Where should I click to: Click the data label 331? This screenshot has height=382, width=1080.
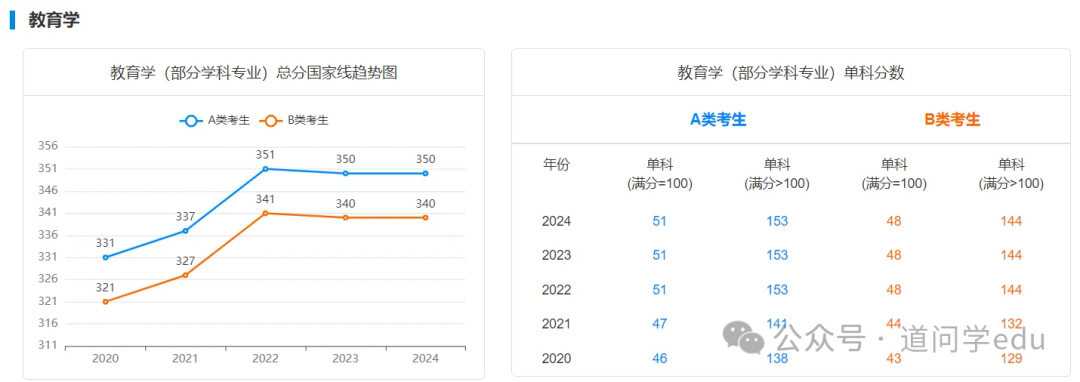[105, 243]
